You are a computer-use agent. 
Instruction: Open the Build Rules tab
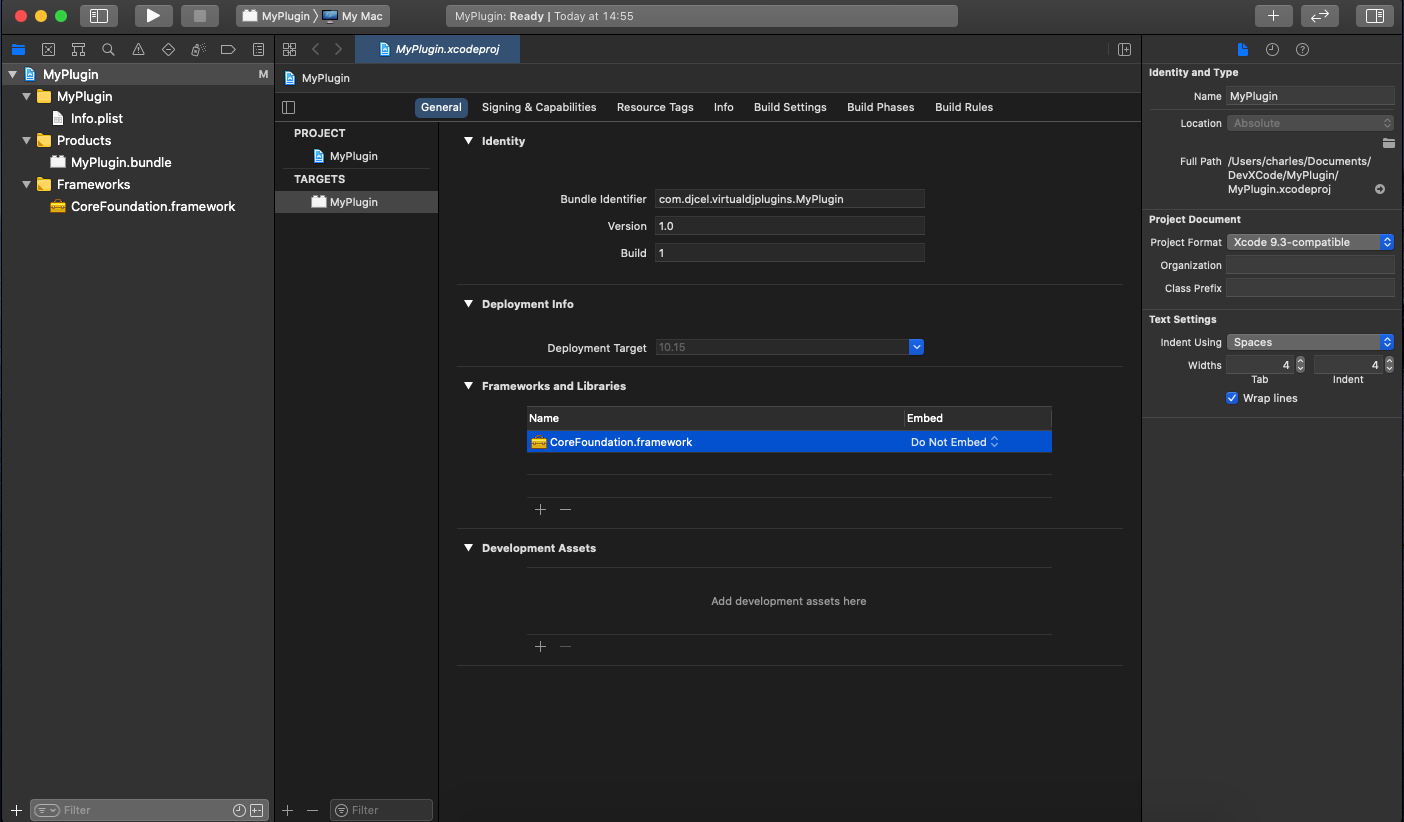tap(964, 107)
